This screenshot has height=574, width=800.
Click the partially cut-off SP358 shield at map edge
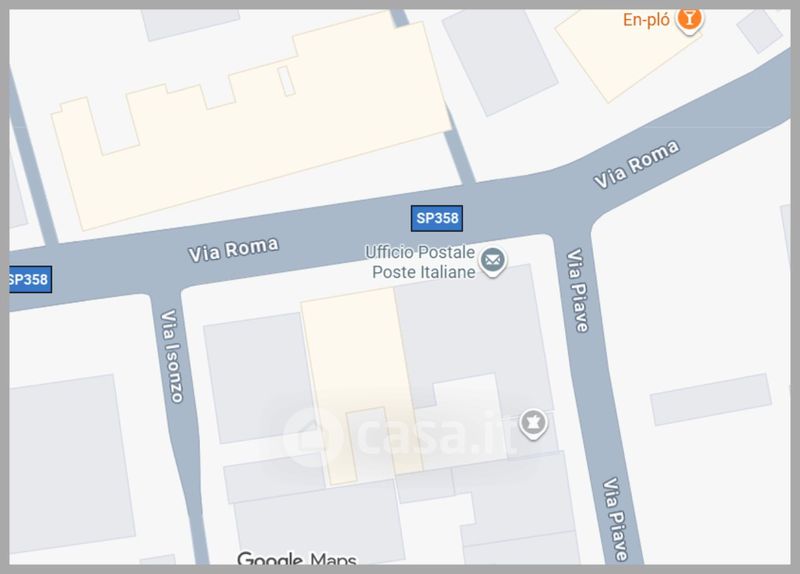point(30,279)
